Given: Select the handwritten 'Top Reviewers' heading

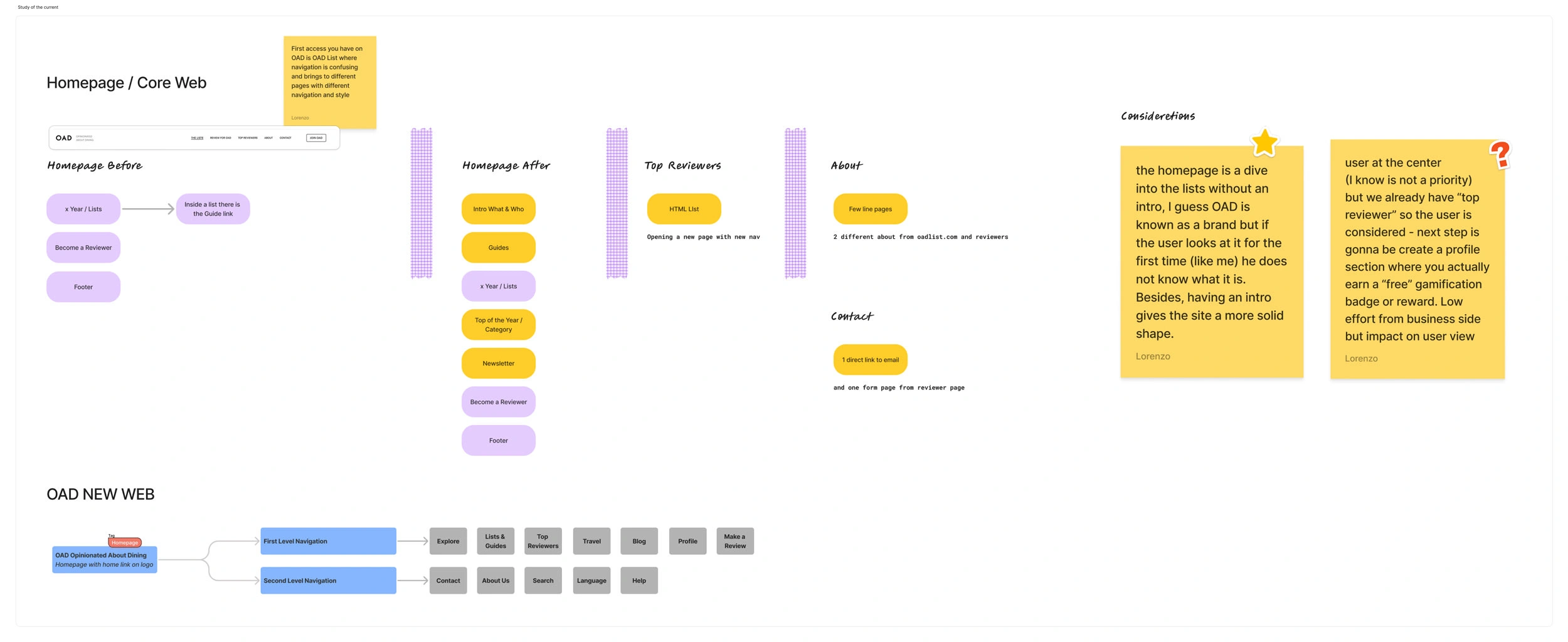Looking at the screenshot, I should tap(683, 166).
